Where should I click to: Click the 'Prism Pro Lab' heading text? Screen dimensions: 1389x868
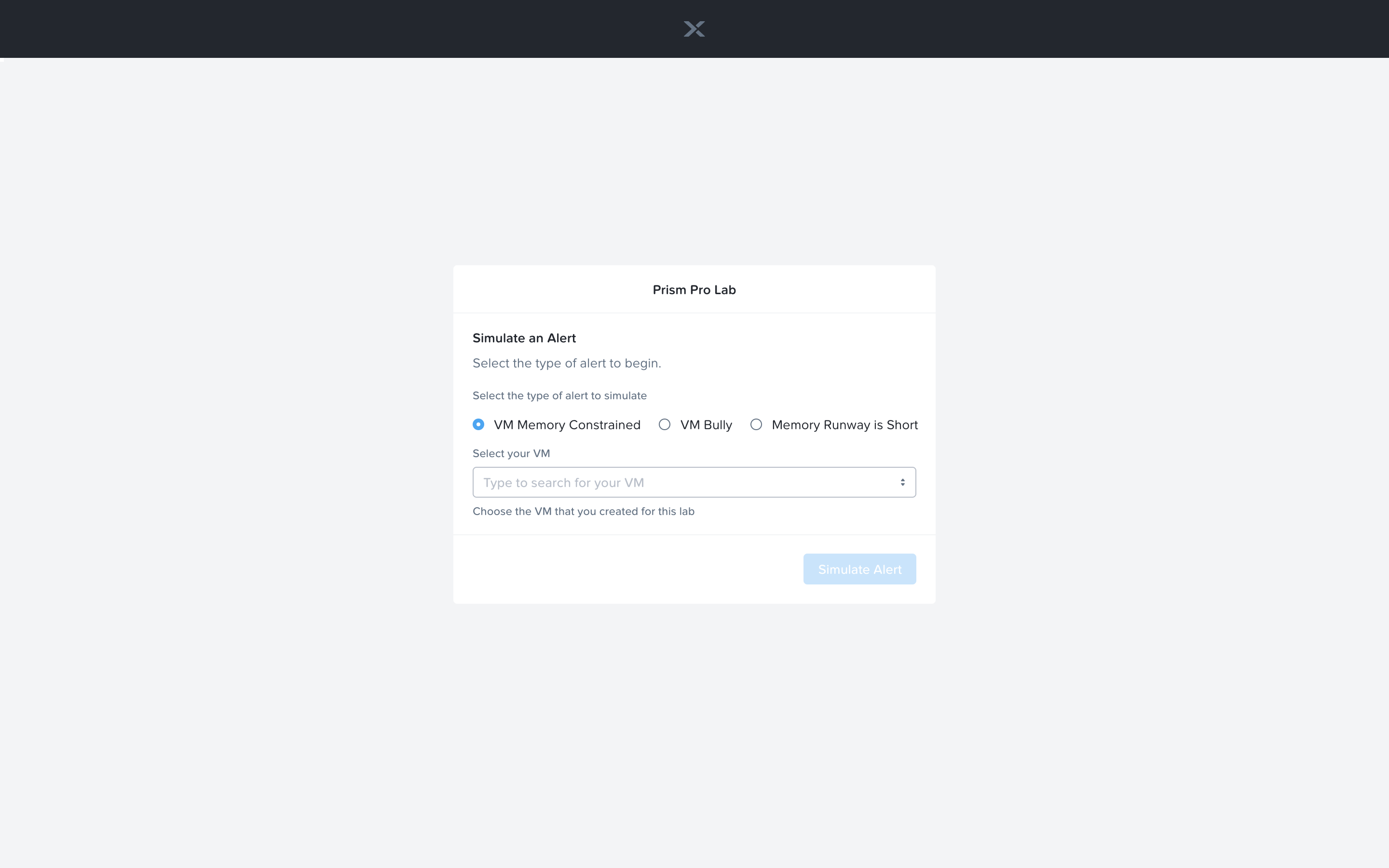[694, 290]
